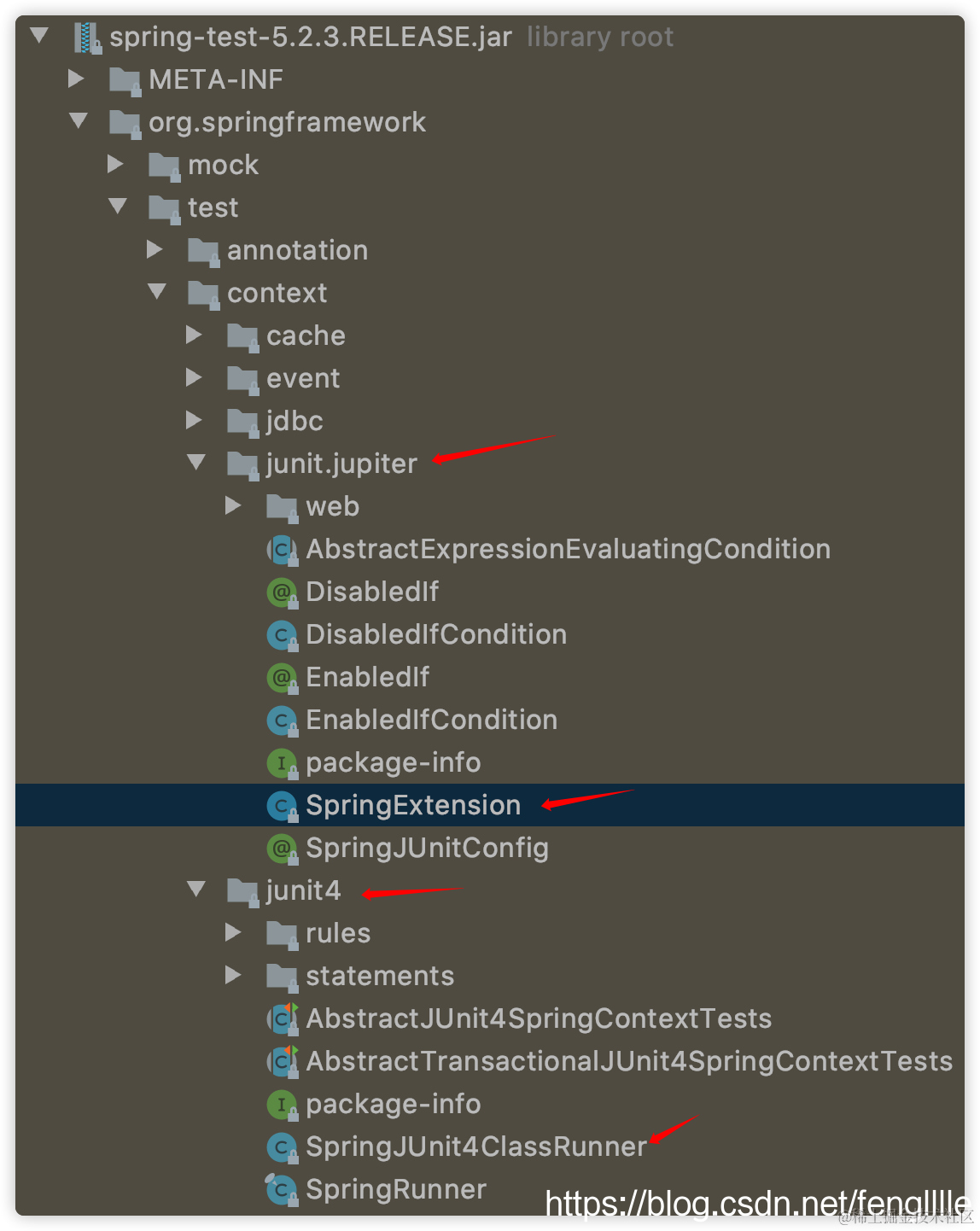Click the junit4 package folder icon
The height and width of the screenshot is (1231, 980).
point(243,892)
